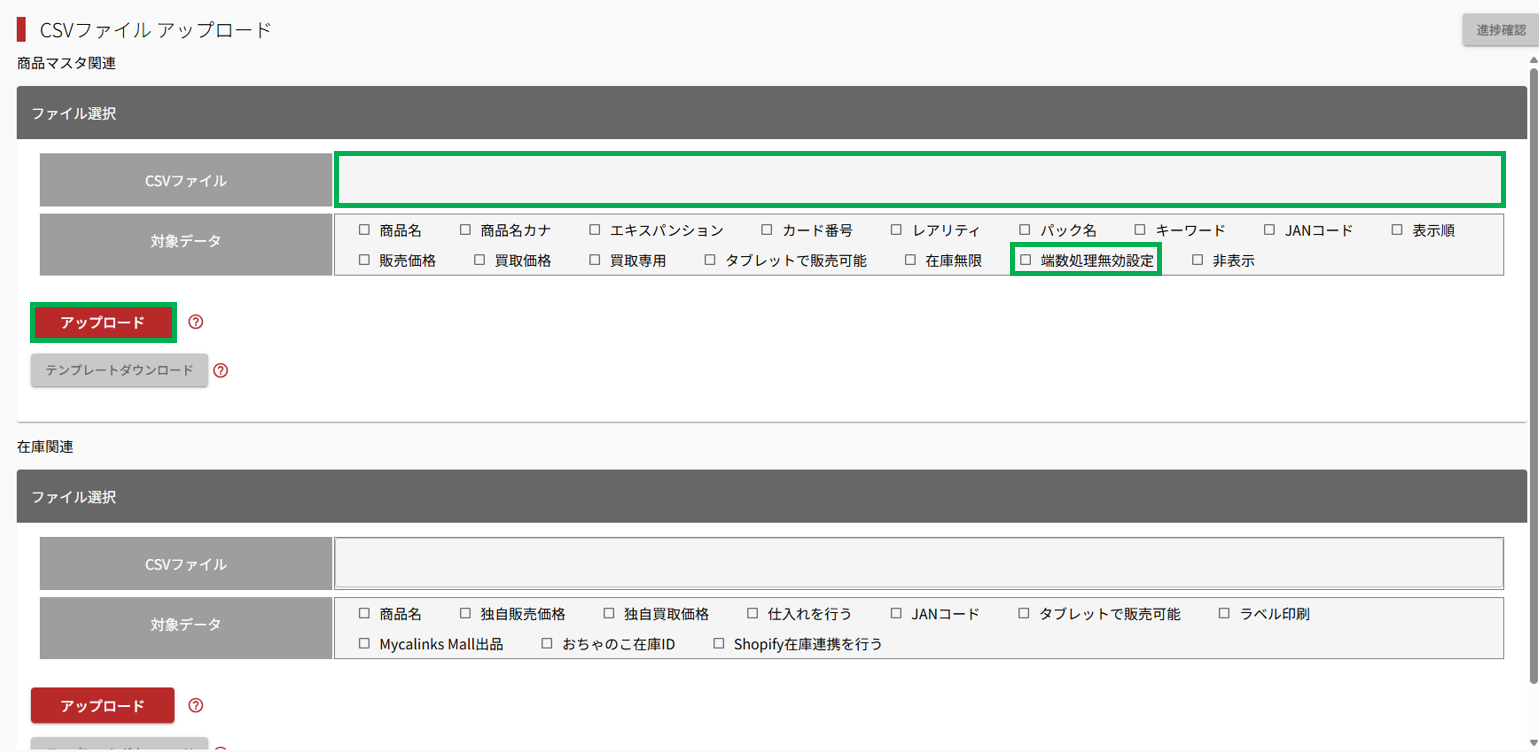Toggle エキスパンション checkbox
Viewport: 1539px width, 752px height.
tap(595, 230)
